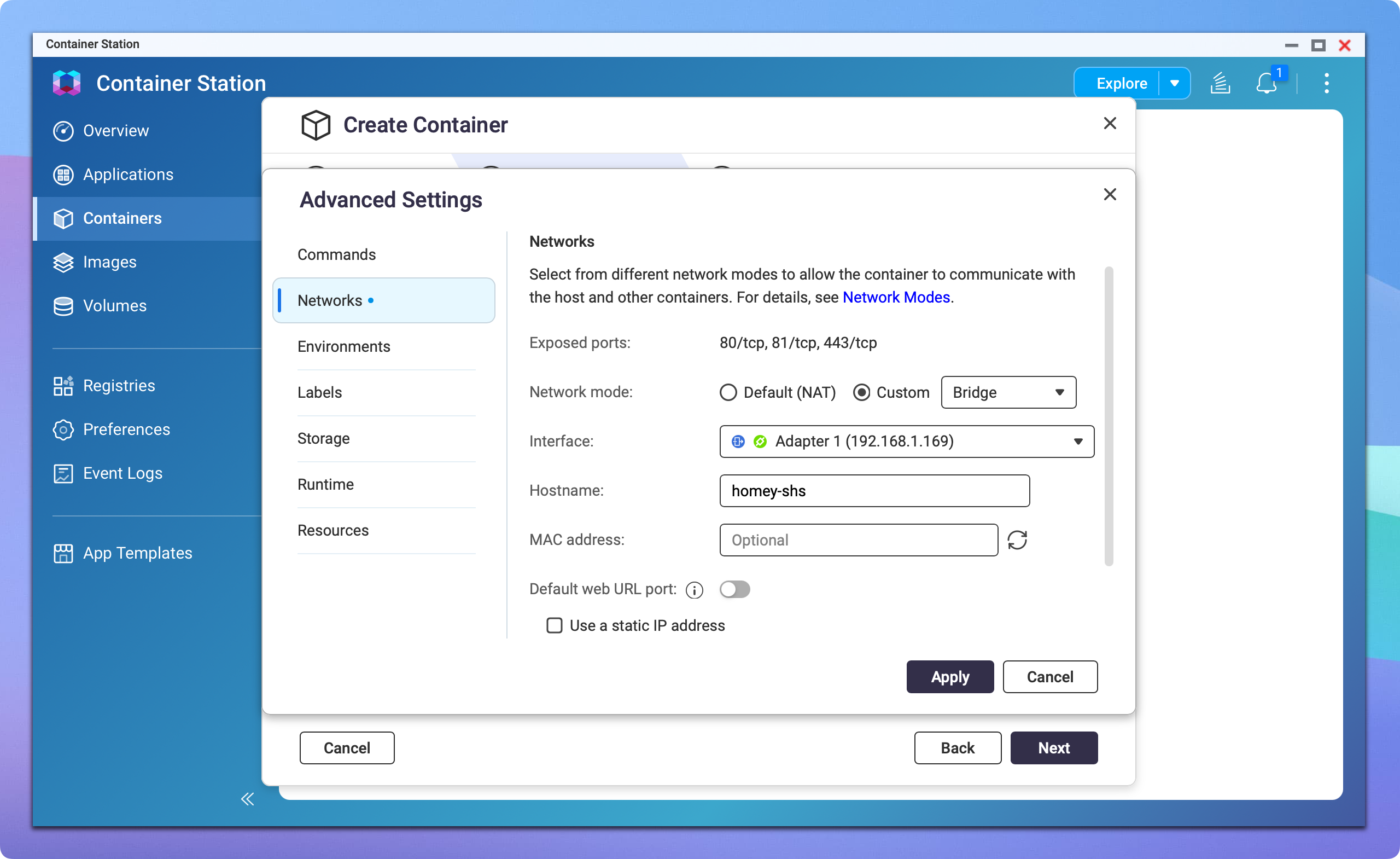Switch to the Storage tab

click(x=323, y=438)
